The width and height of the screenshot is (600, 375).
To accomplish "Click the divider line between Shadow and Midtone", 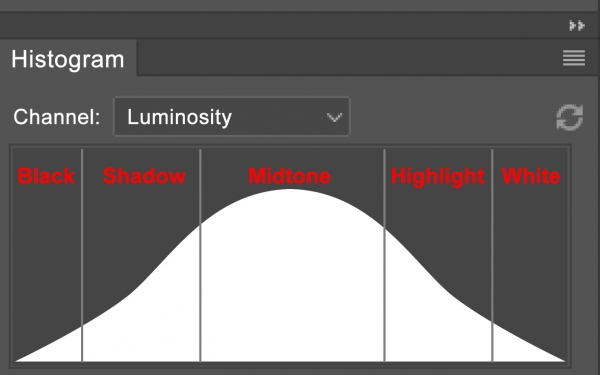I will [200, 255].
